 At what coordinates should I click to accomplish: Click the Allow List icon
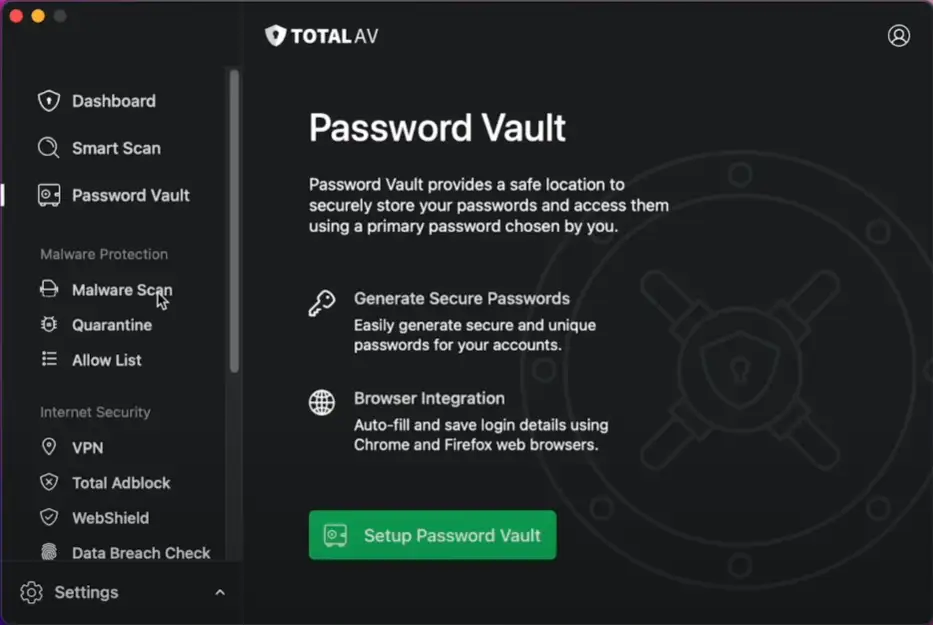(x=49, y=360)
